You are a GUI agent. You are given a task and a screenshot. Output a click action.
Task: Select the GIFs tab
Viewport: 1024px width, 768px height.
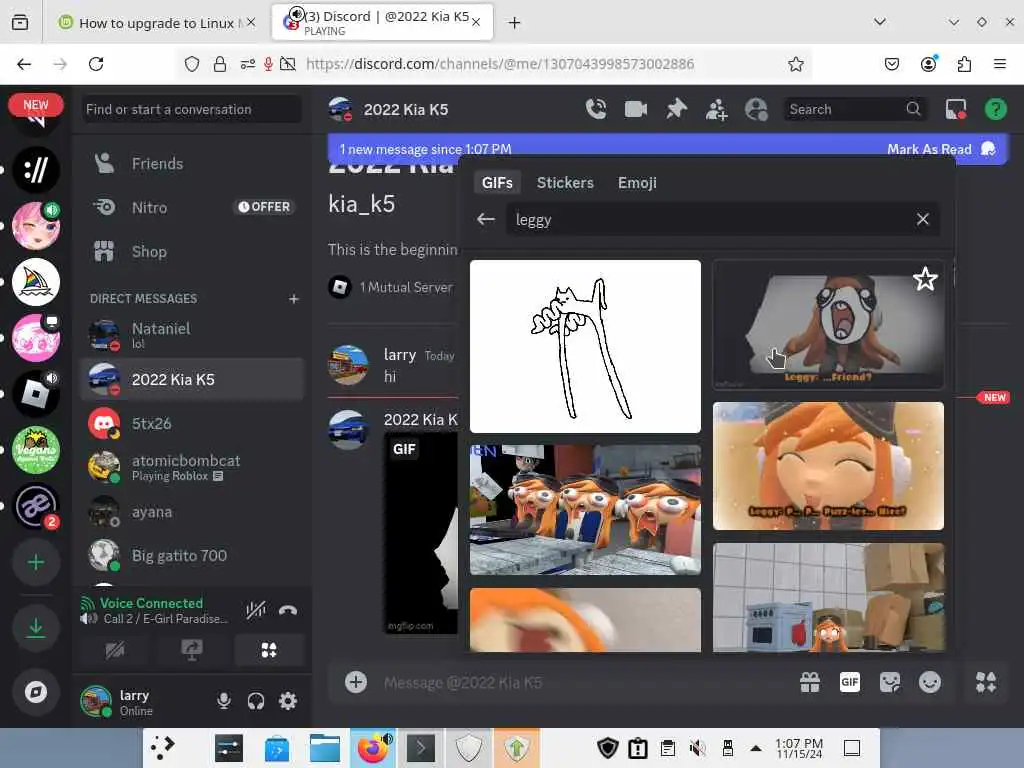pos(497,183)
